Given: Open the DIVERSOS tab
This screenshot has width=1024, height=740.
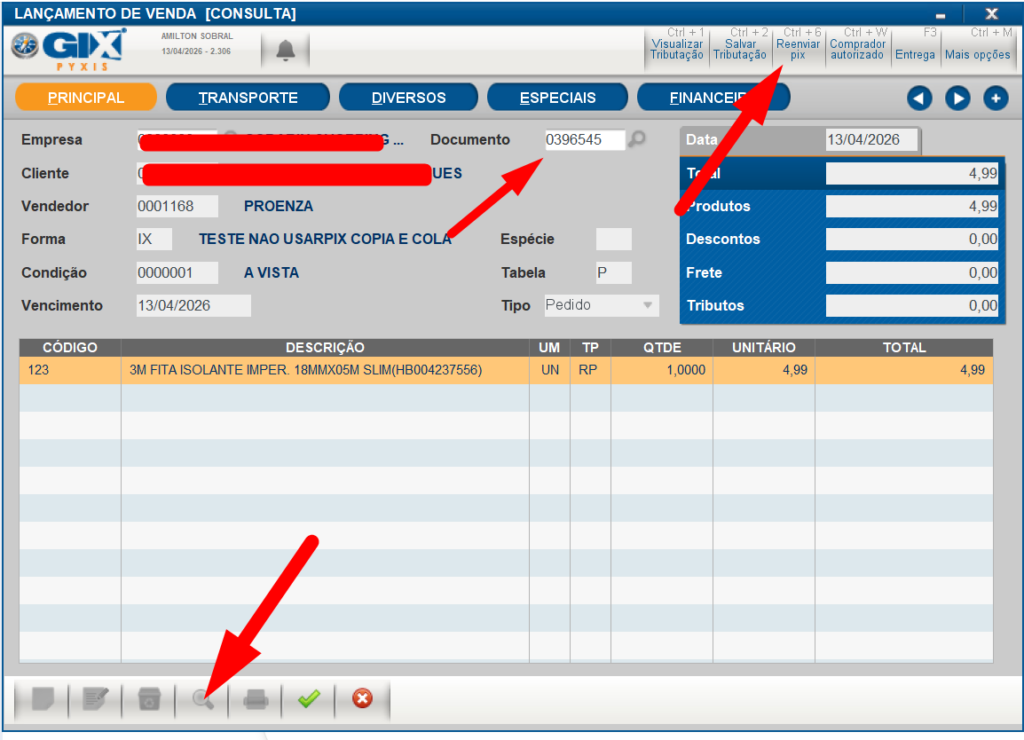Looking at the screenshot, I should click(408, 98).
